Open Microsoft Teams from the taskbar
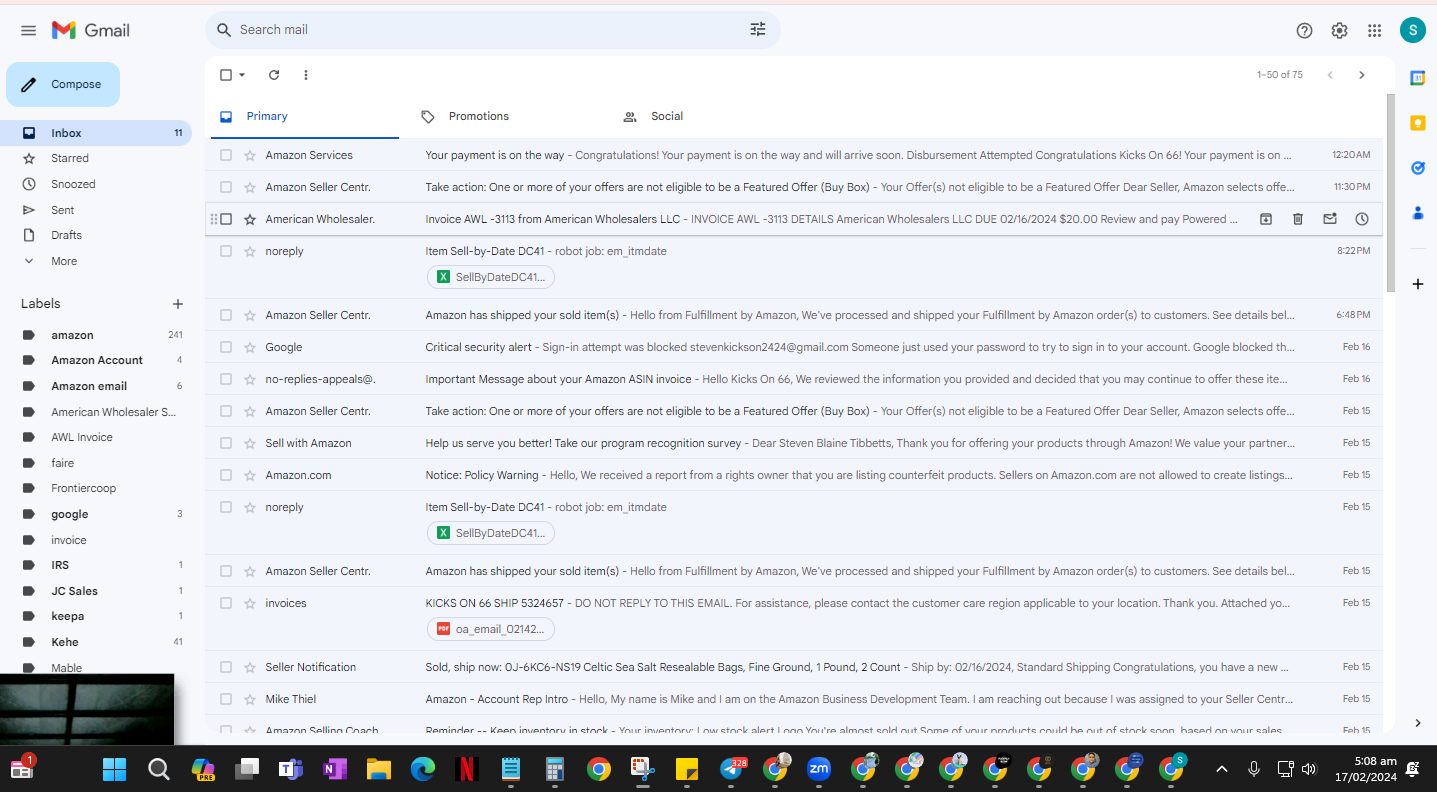The height and width of the screenshot is (792, 1437). coord(291,769)
